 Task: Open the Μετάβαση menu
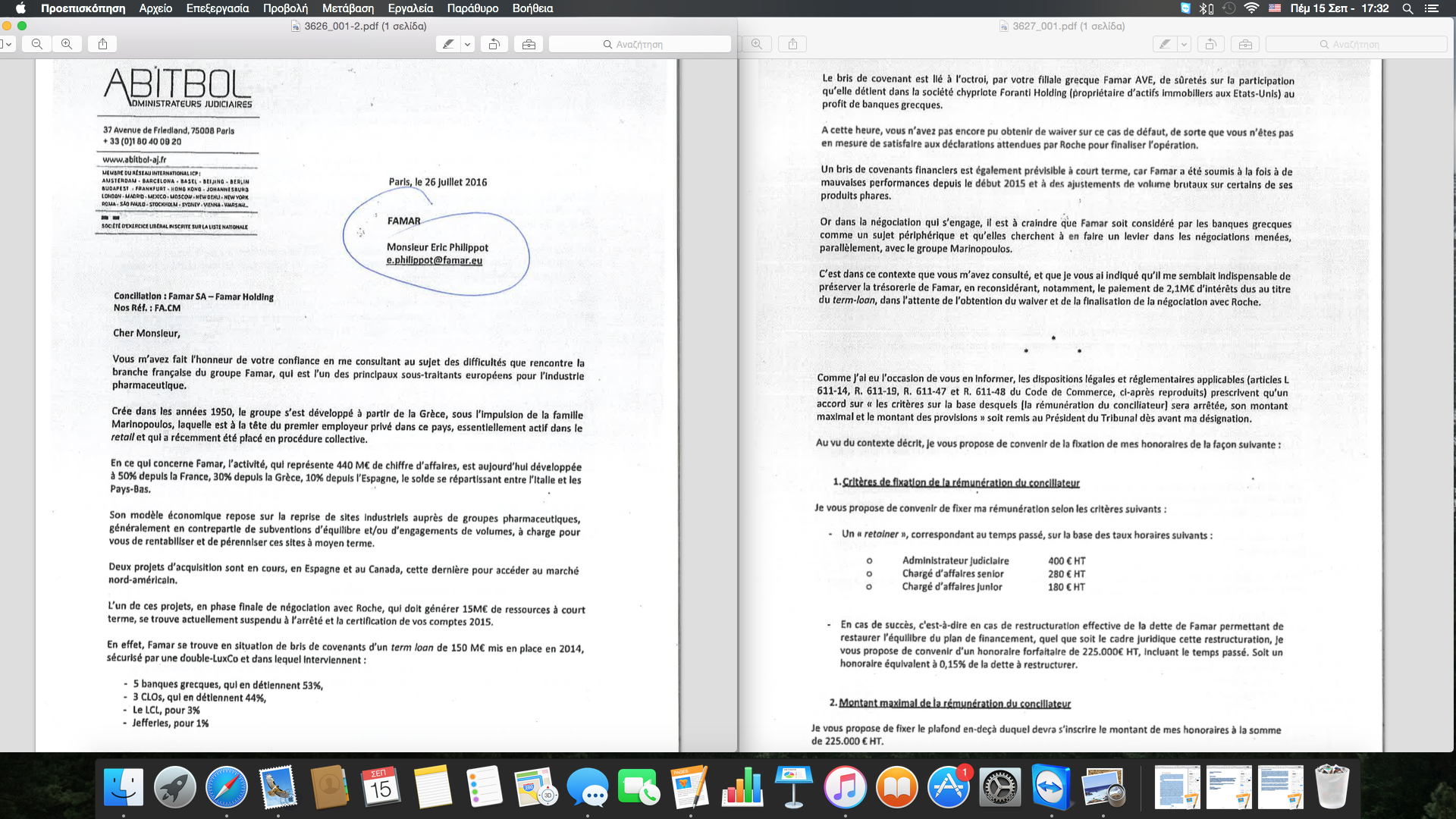coord(348,8)
